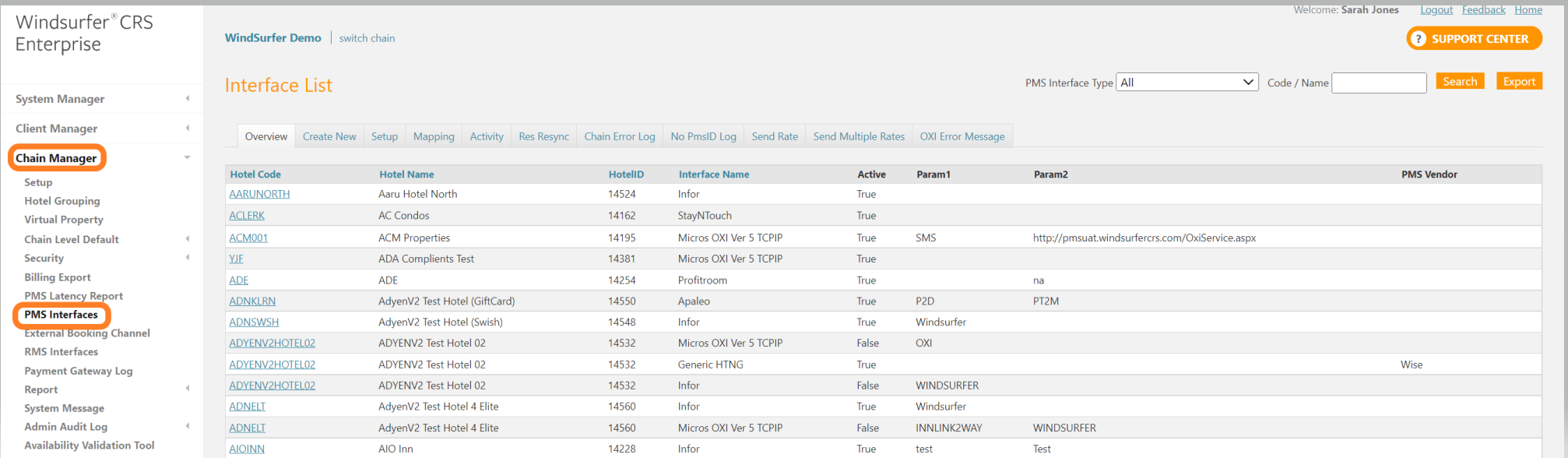1568x458 pixels.
Task: Expand the Report submenu arrow
Action: coord(188,389)
